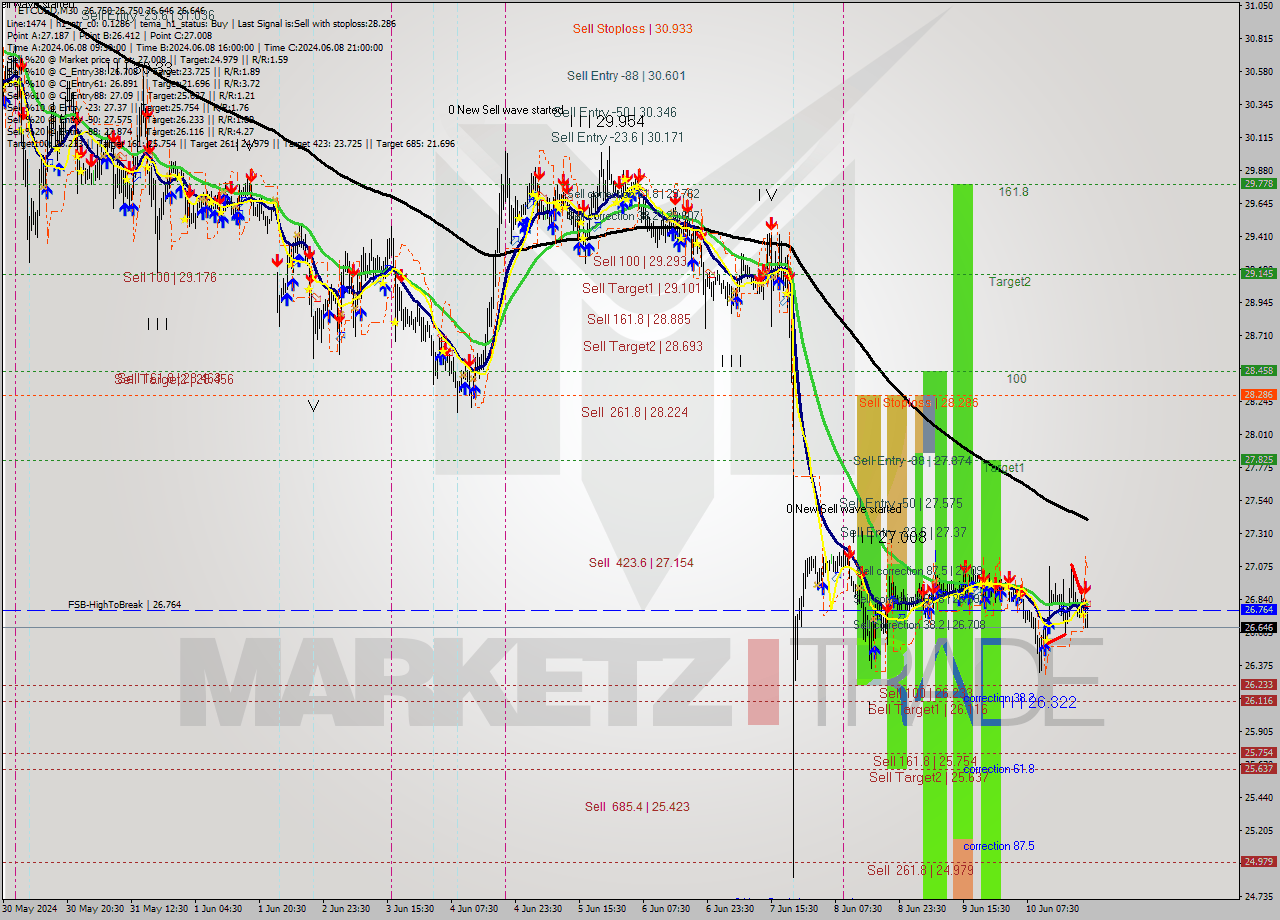Click the 'Sell Entry -23.6 | 30.171' label
Screen dimensions: 1280x920
(x=617, y=137)
